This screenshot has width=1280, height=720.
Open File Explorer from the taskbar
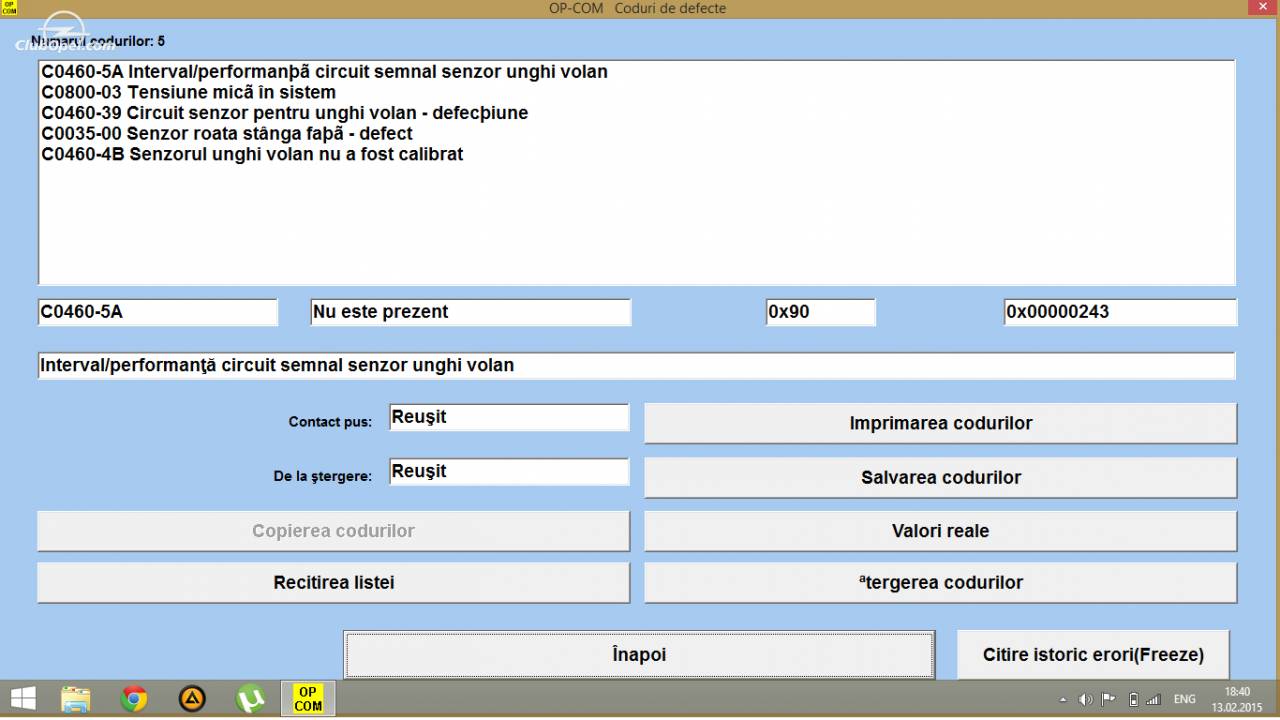[76, 698]
